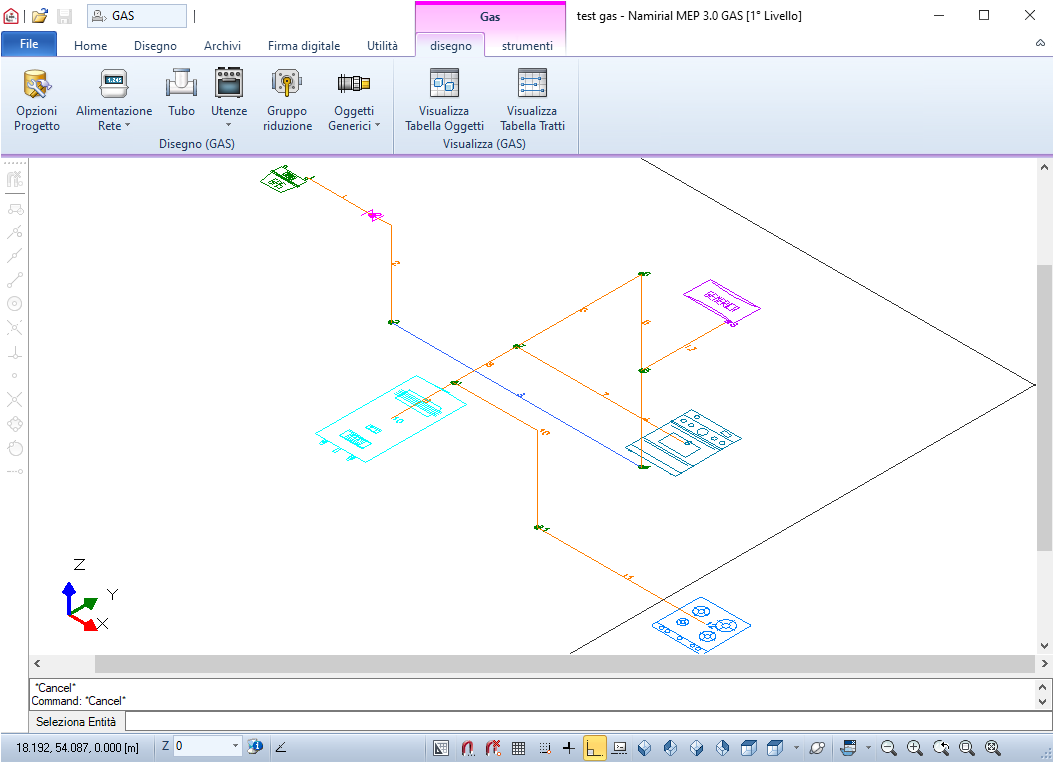Click the second shaded cube view icon
The image size is (1054, 763).
pyautogui.click(x=670, y=748)
